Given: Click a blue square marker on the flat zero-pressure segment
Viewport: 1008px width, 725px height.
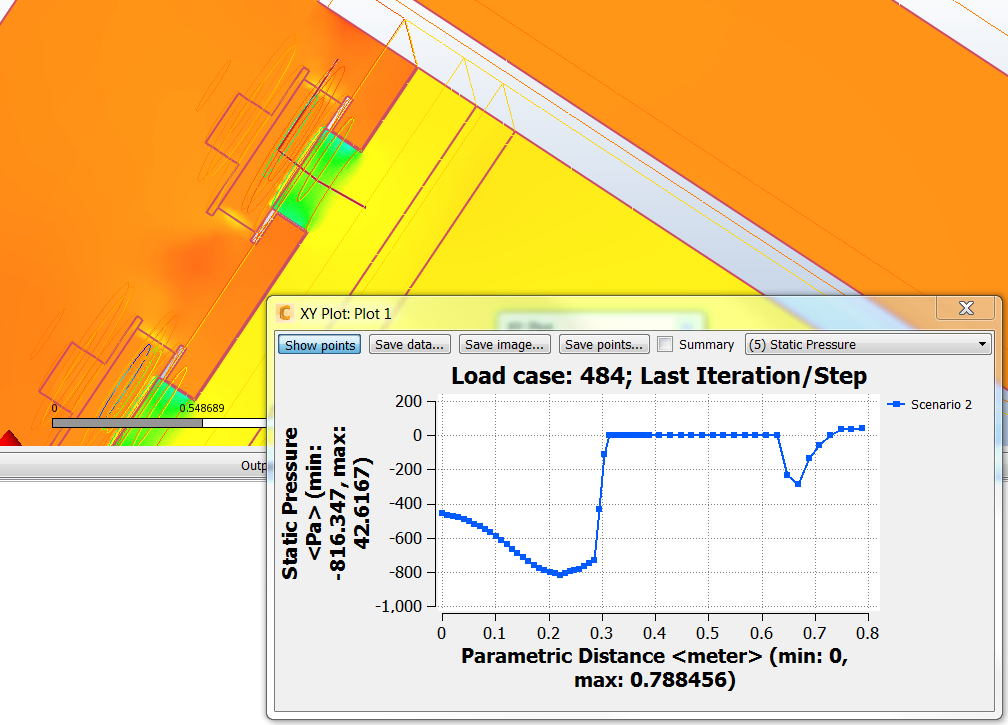Looking at the screenshot, I should pyautogui.click(x=700, y=434).
